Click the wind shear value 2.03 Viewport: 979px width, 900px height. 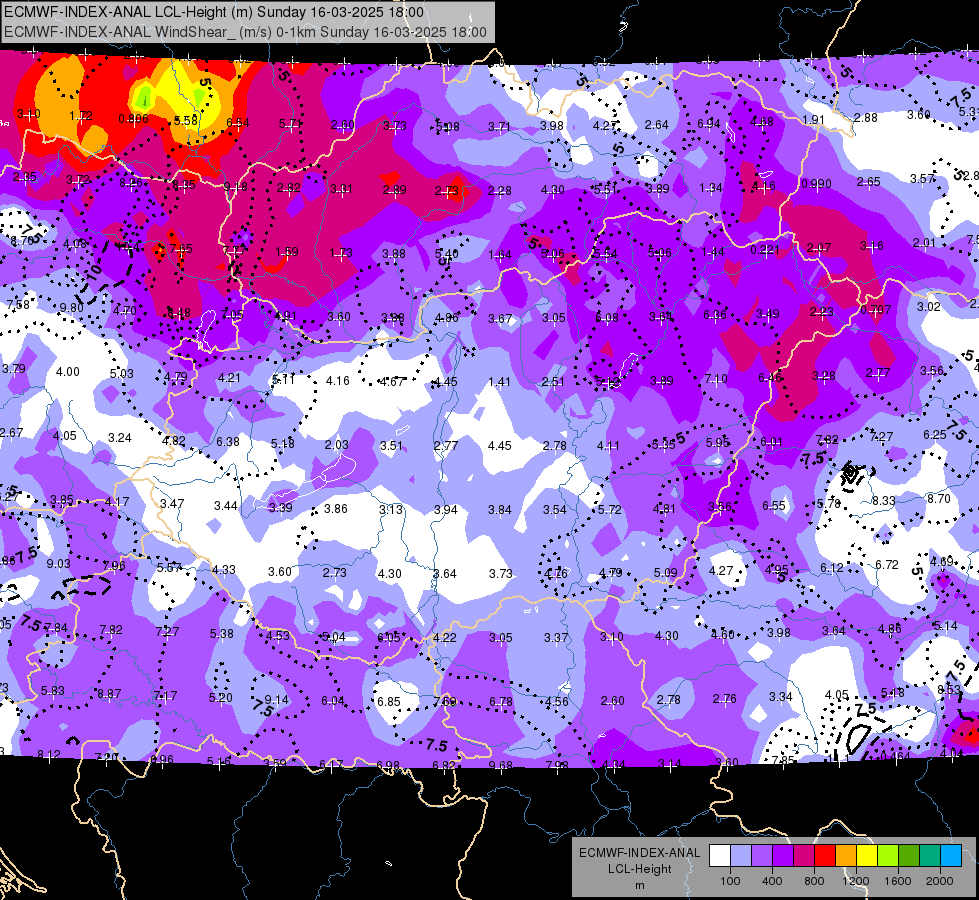(x=337, y=444)
